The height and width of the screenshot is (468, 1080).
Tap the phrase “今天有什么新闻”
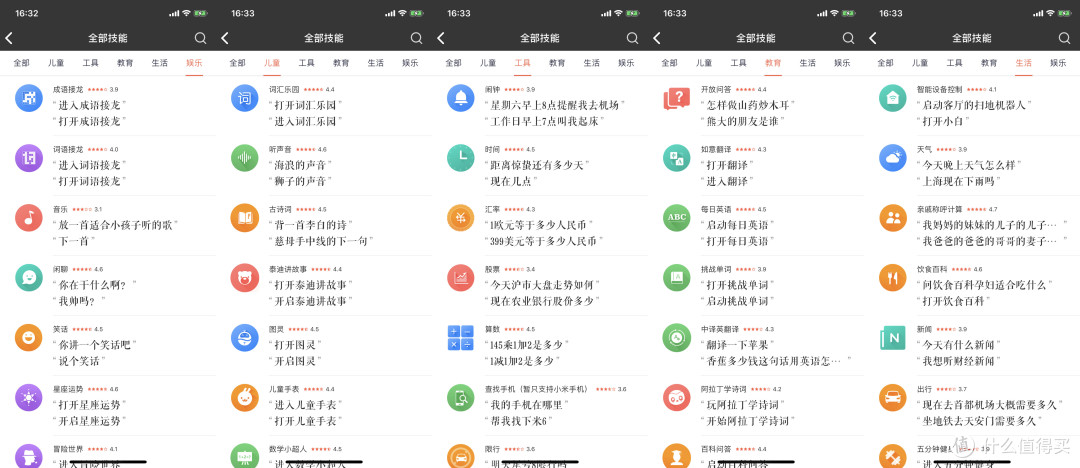pyautogui.click(x=959, y=345)
